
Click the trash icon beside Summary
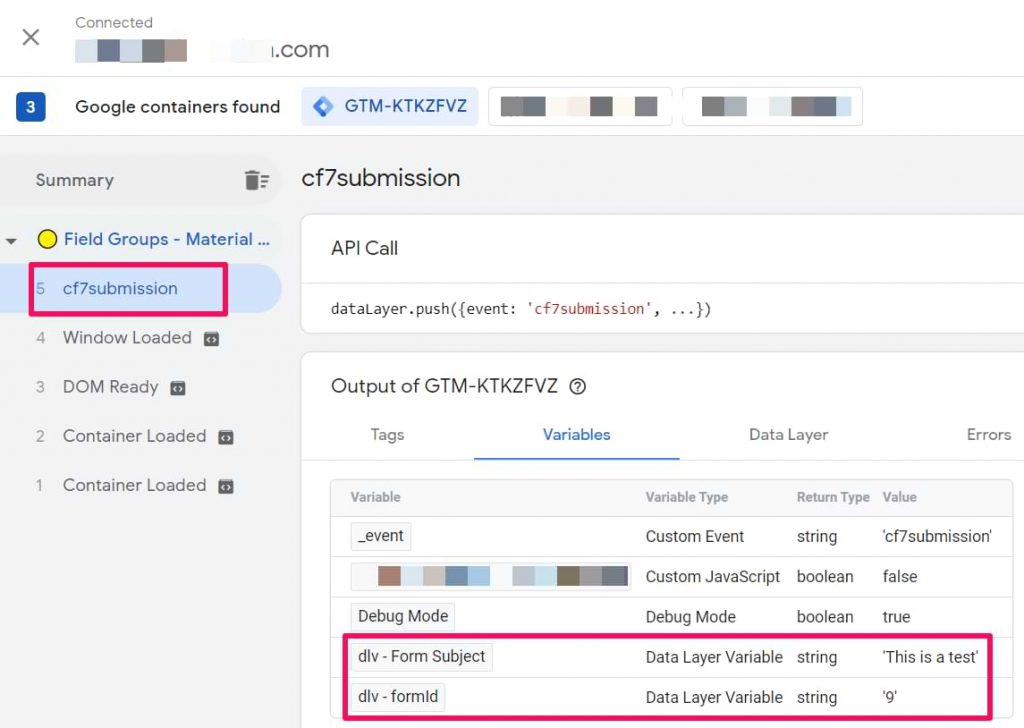point(257,180)
